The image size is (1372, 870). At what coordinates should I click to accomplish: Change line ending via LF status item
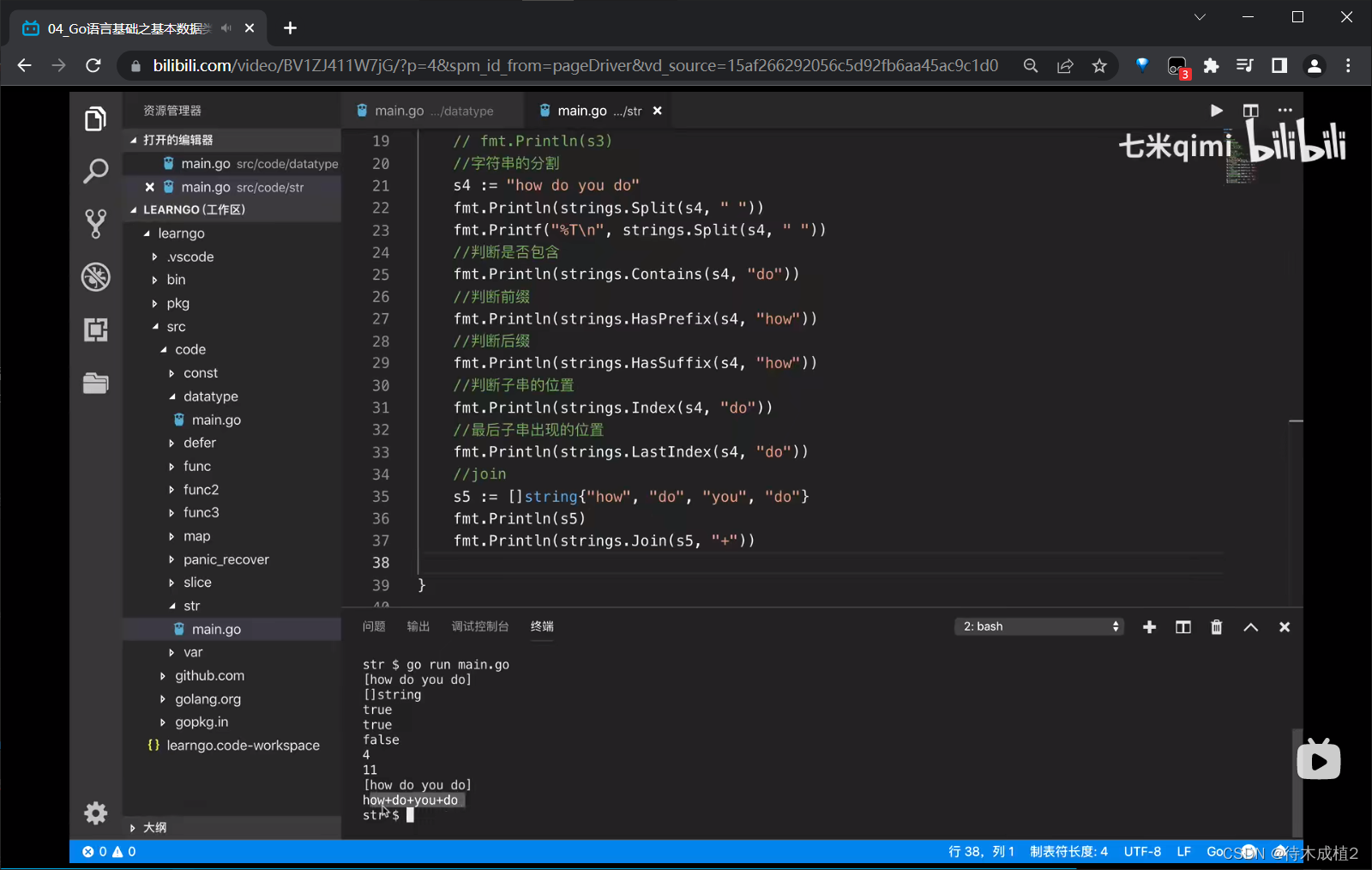(1184, 852)
